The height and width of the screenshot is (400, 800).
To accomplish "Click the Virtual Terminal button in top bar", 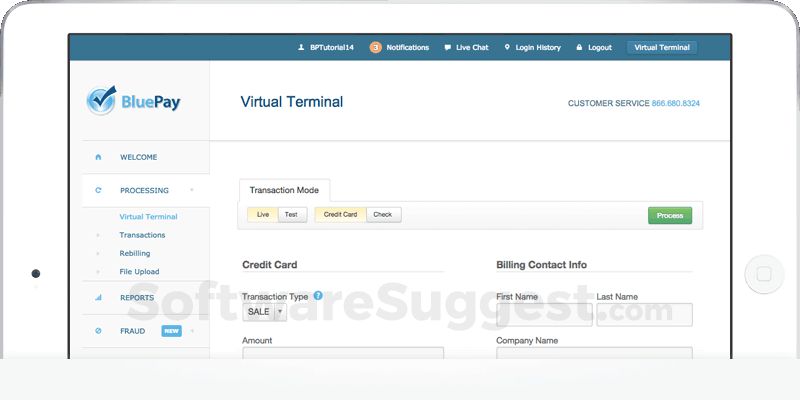I will coord(662,47).
